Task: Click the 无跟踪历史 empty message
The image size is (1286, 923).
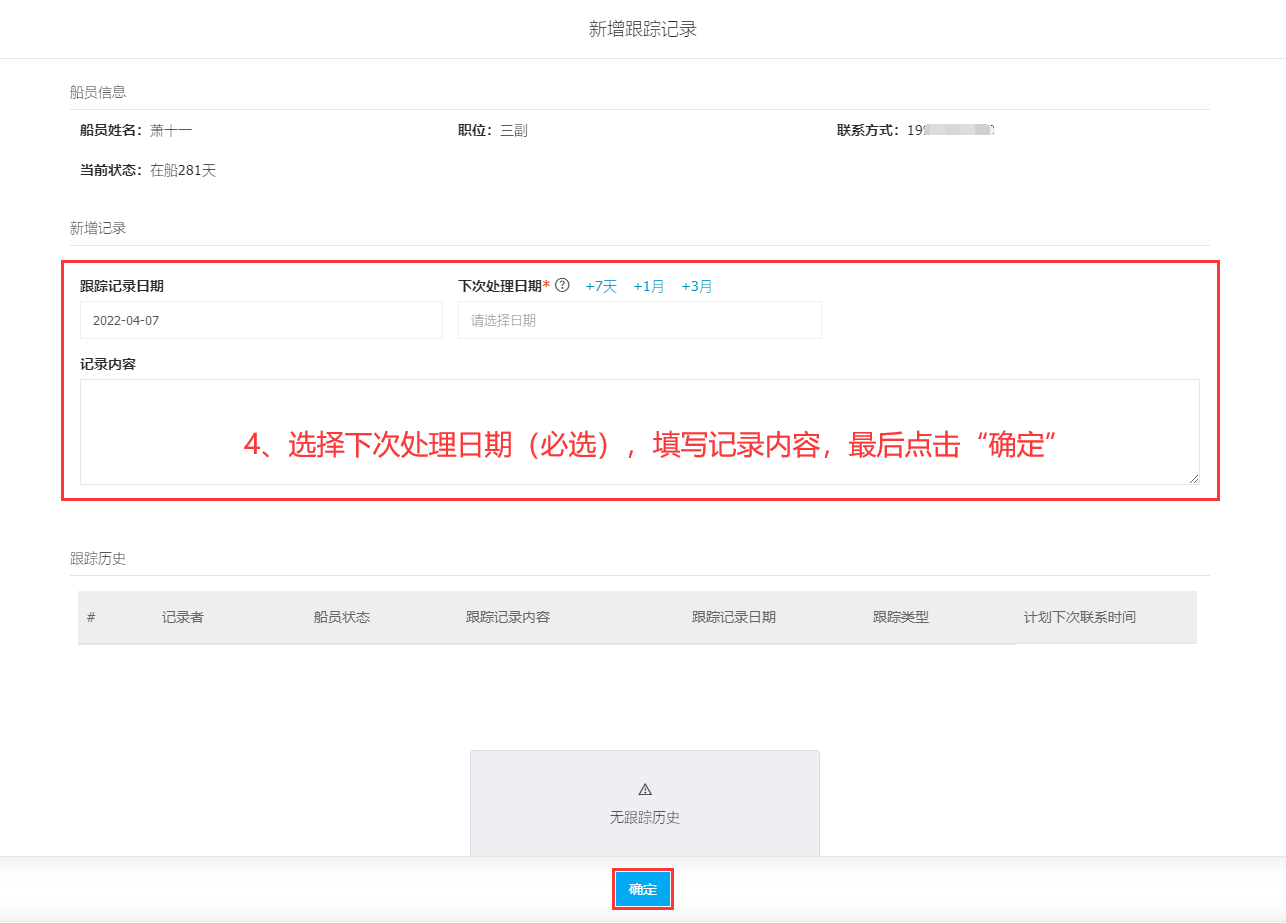Action: (645, 817)
